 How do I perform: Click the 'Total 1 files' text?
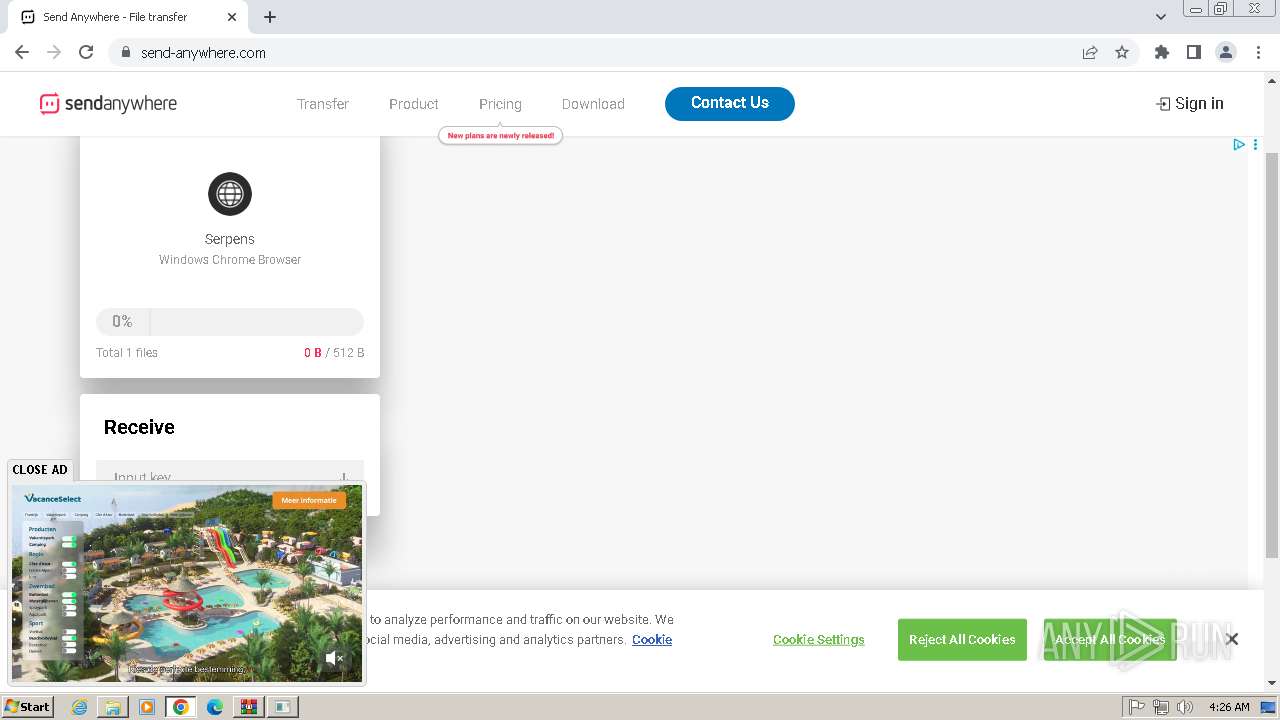pyautogui.click(x=127, y=352)
